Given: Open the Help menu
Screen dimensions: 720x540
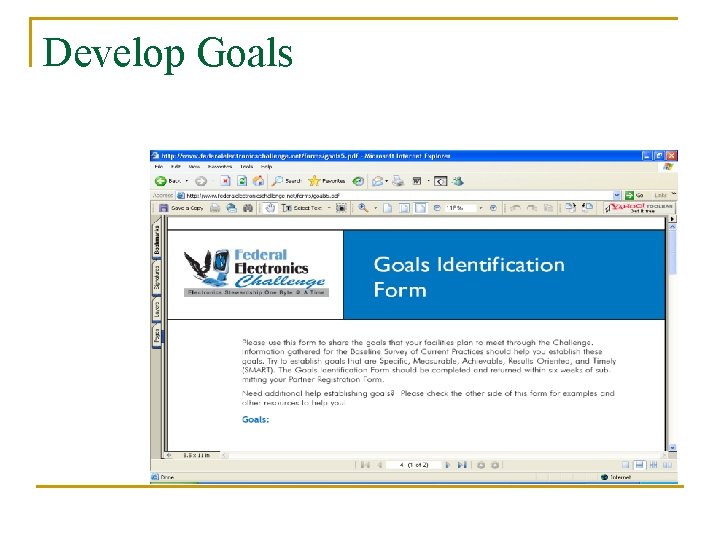Looking at the screenshot, I should pyautogui.click(x=266, y=167).
